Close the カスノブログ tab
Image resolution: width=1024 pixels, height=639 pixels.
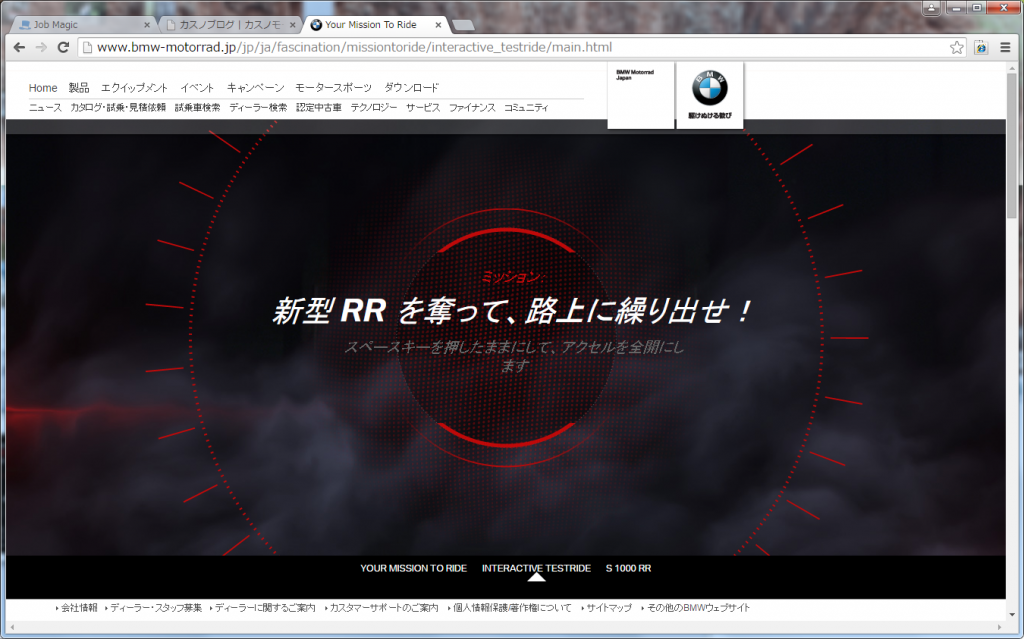coord(293,25)
